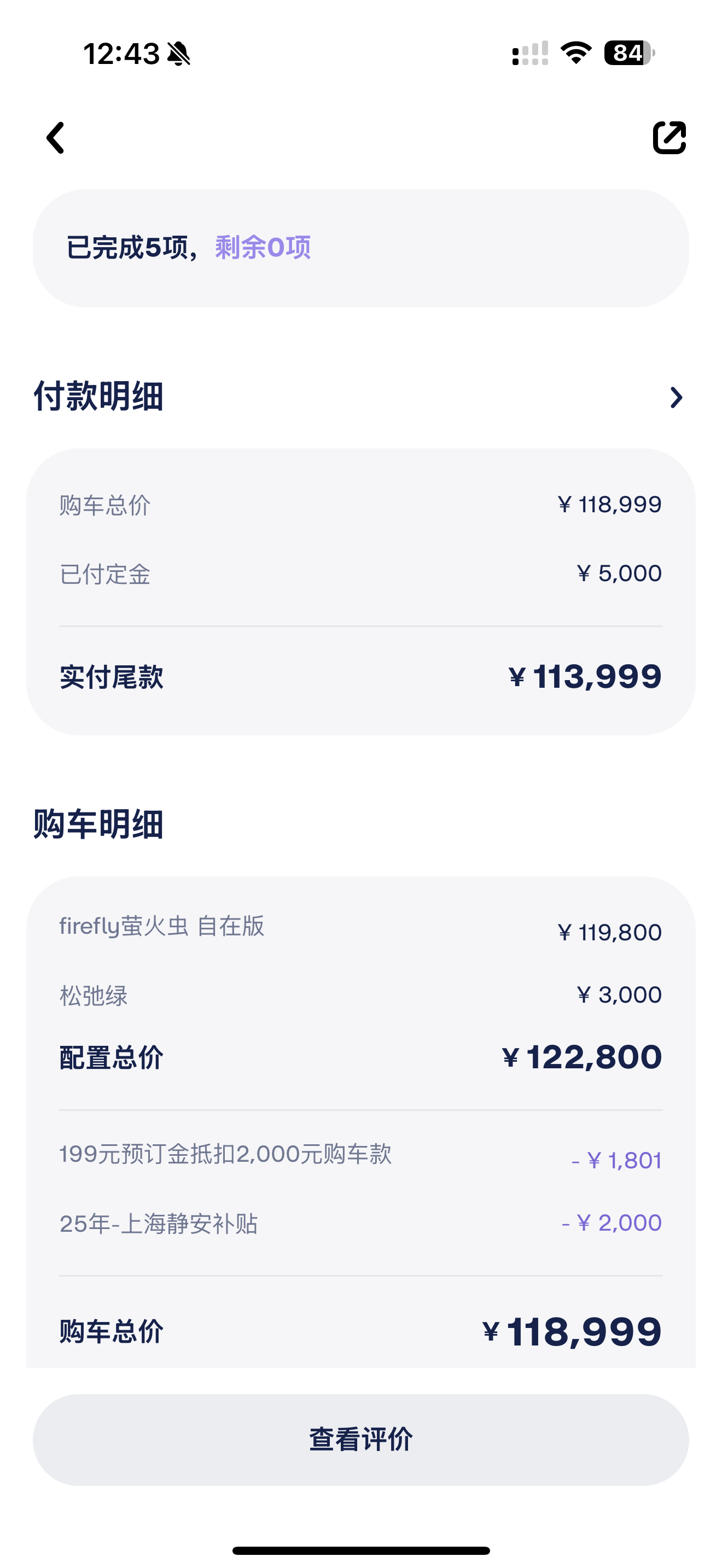Tap the battery indicator showing 84
The height and width of the screenshot is (1568, 722).
[630, 53]
